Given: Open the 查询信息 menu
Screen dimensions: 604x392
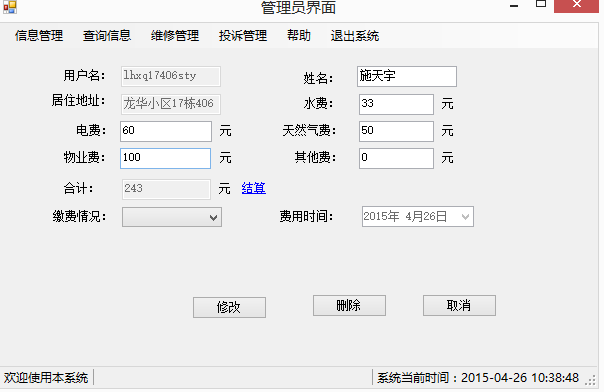Looking at the screenshot, I should click(x=107, y=36).
